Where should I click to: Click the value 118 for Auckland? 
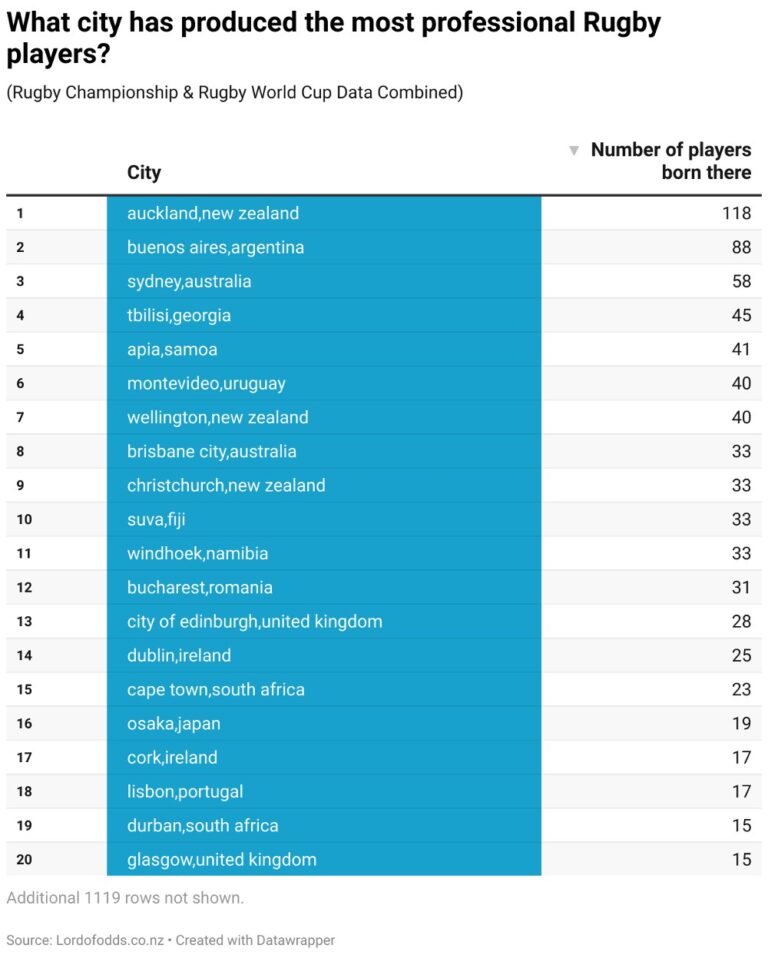point(736,213)
